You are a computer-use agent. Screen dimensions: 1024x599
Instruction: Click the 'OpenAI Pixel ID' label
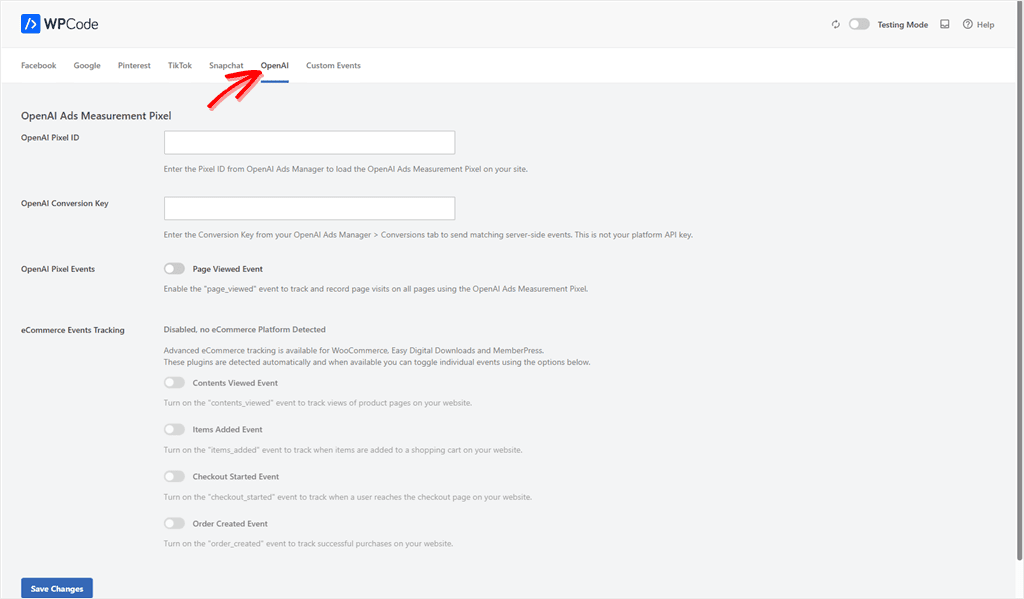50,138
